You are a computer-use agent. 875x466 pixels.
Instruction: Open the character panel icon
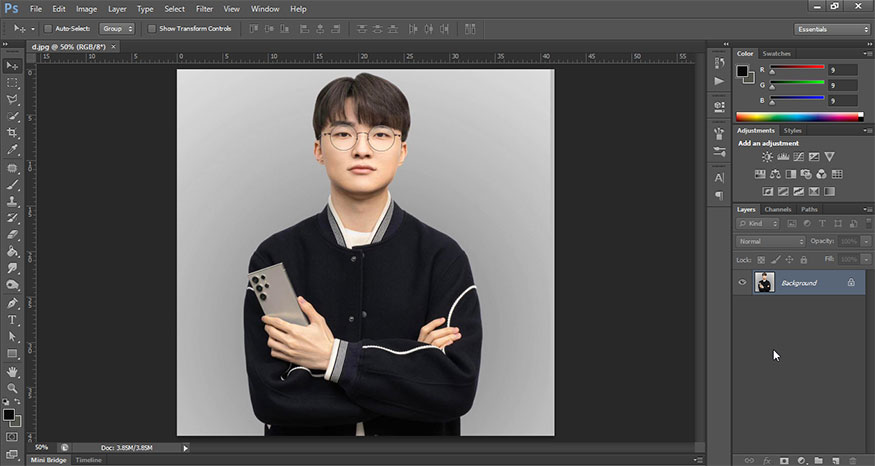[x=719, y=178]
